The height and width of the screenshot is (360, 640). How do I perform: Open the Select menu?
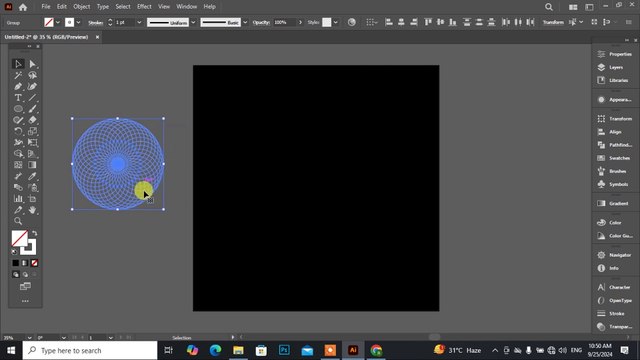click(x=123, y=7)
